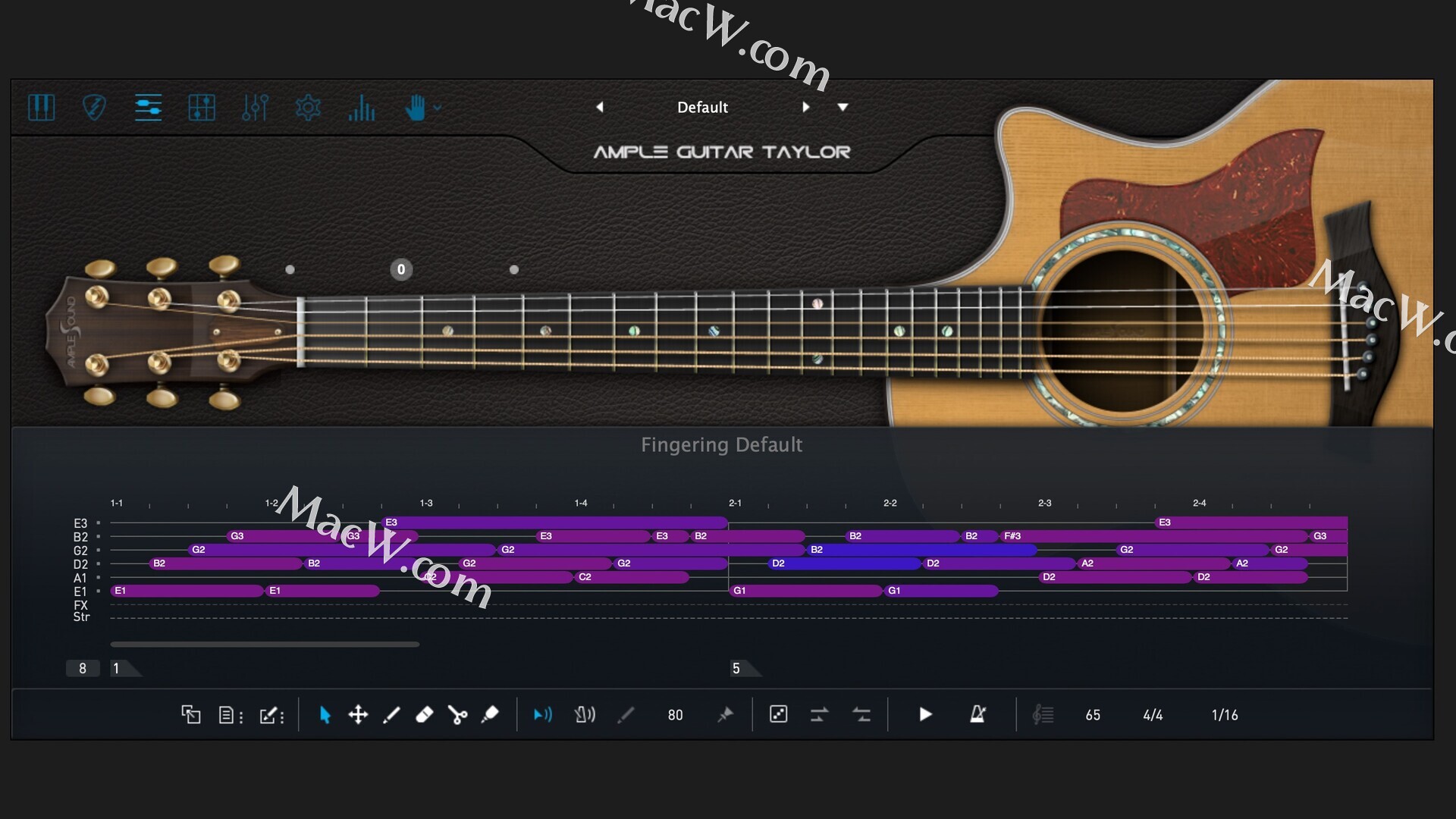
Task: Open the guitar pick Strummer panel
Action: coord(94,108)
